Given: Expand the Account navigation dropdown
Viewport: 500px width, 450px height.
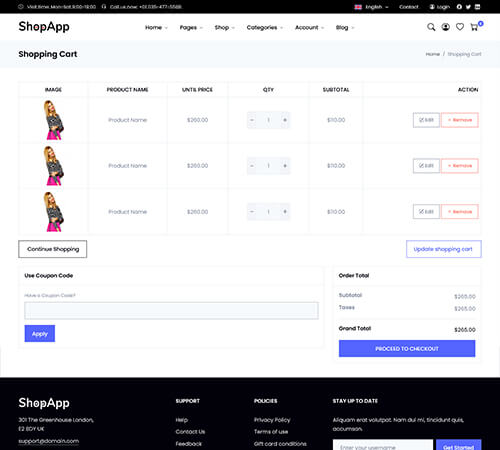Looking at the screenshot, I should tap(309, 27).
